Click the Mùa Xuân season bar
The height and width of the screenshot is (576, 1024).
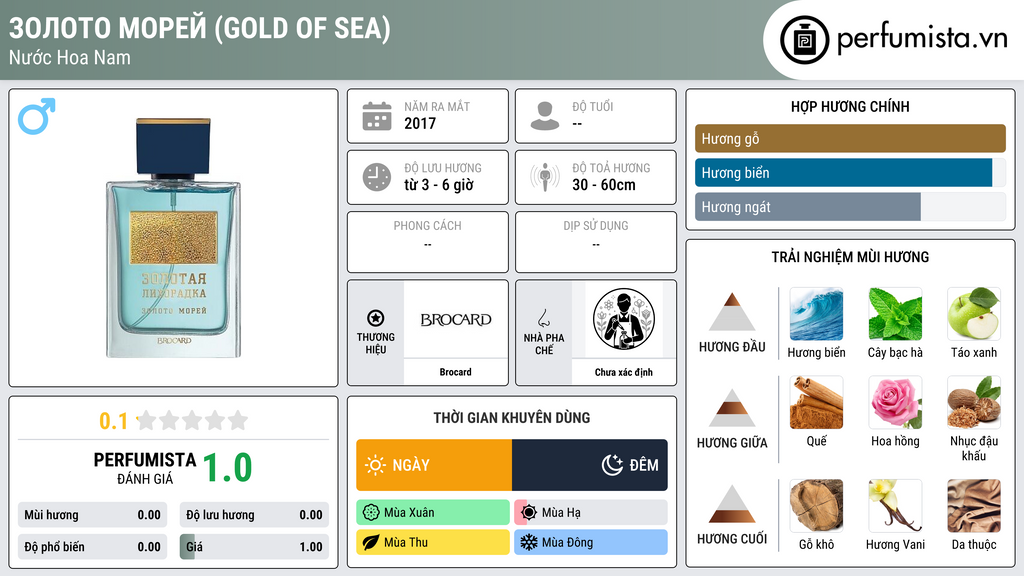coord(433,513)
